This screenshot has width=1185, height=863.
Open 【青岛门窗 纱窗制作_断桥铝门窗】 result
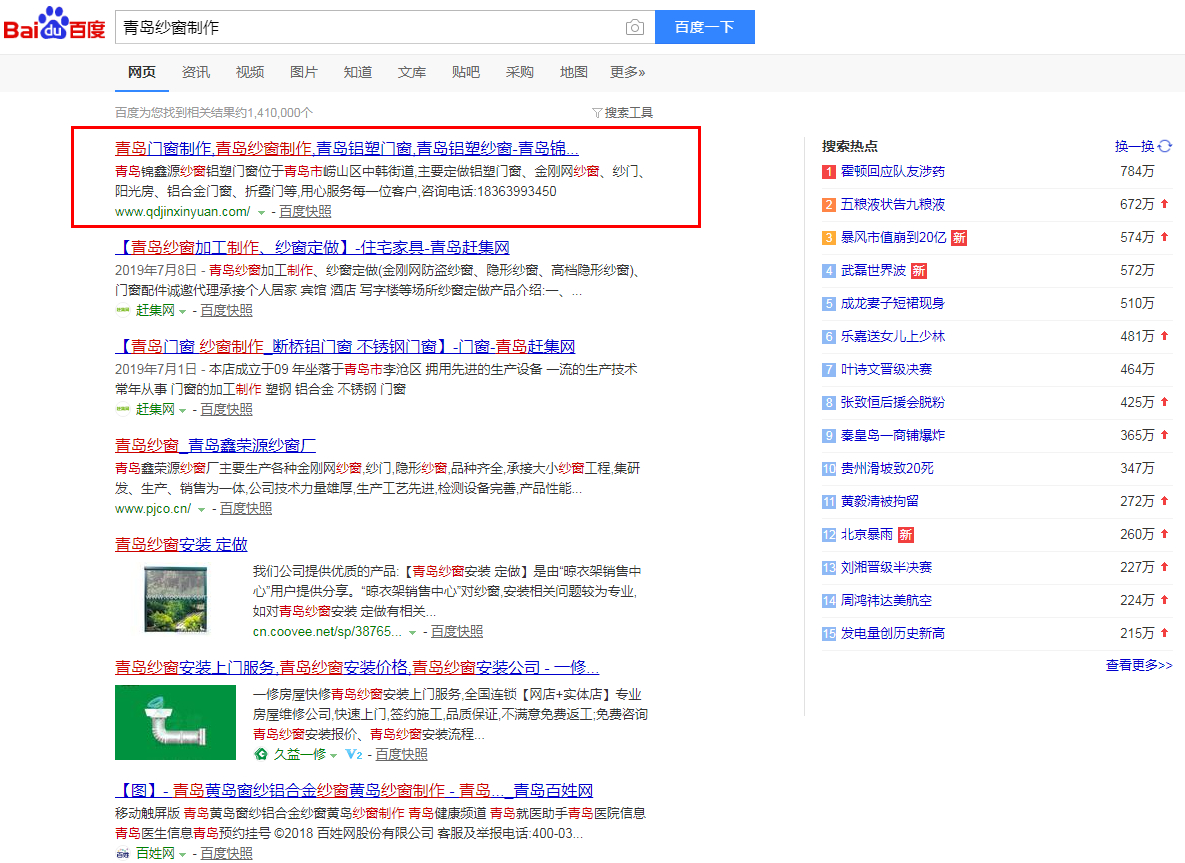coord(345,346)
